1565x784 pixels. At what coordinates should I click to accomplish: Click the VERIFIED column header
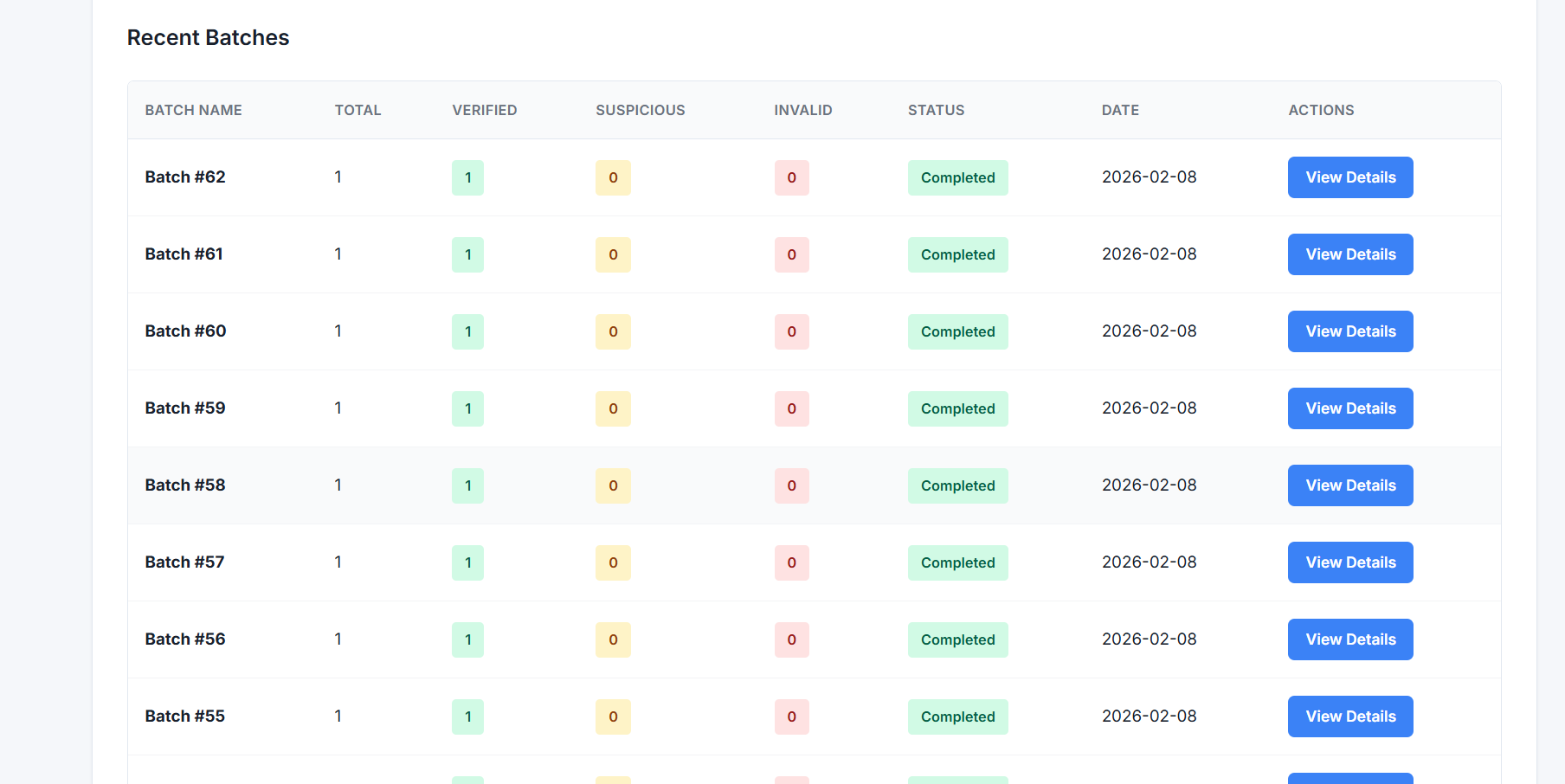[484, 110]
